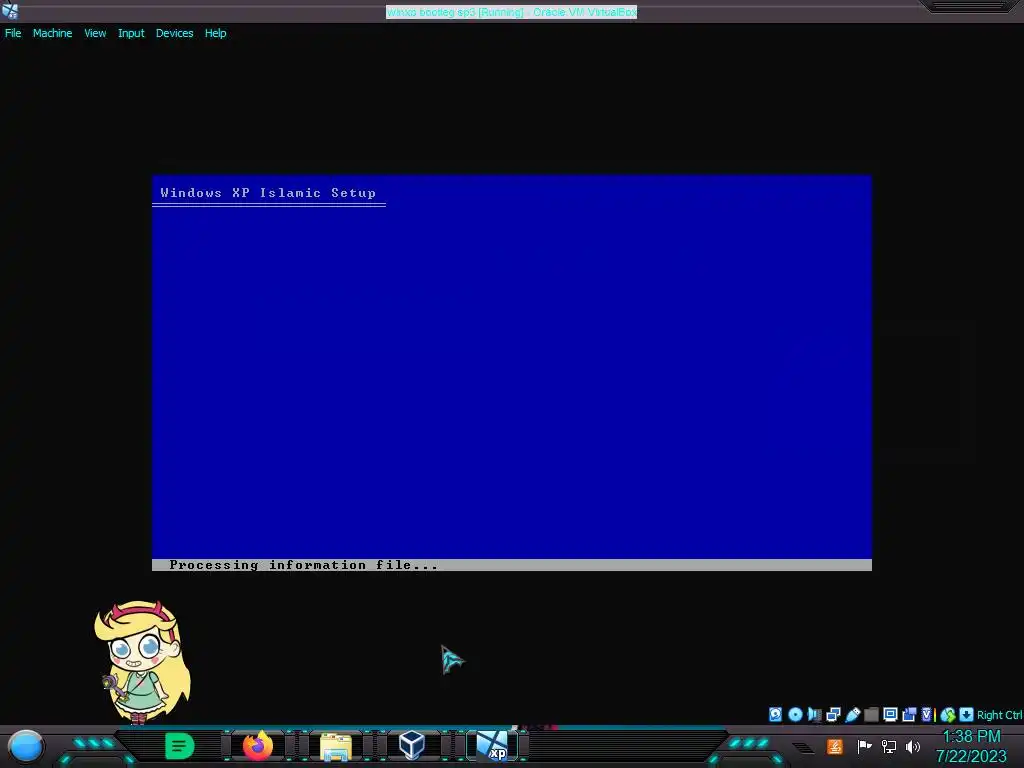
Task: Open the Input menu
Action: pyautogui.click(x=131, y=33)
